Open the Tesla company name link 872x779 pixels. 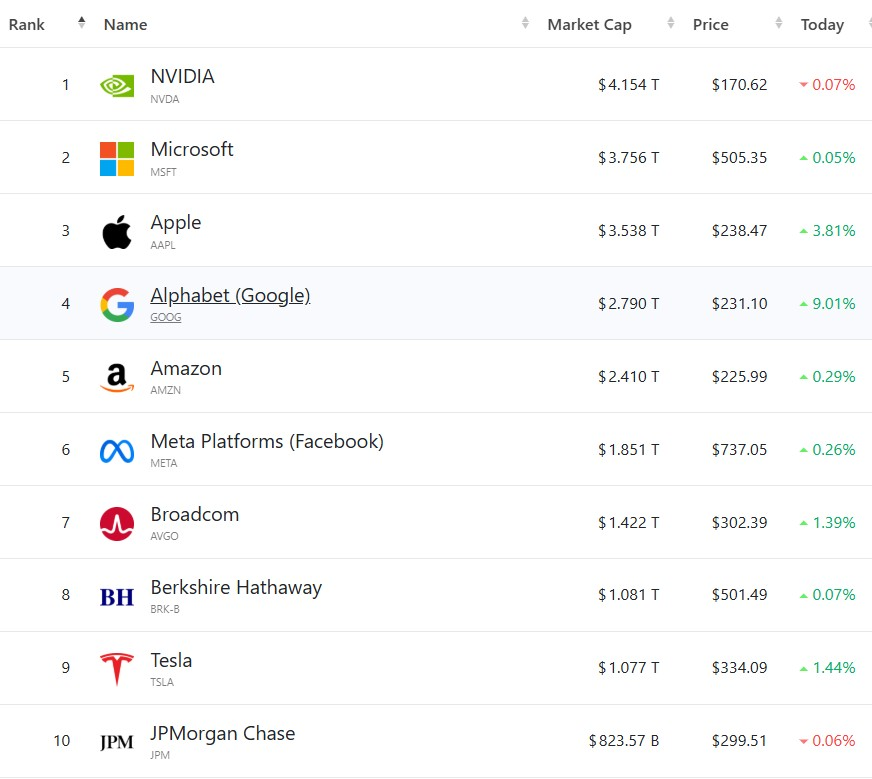pyautogui.click(x=171, y=661)
